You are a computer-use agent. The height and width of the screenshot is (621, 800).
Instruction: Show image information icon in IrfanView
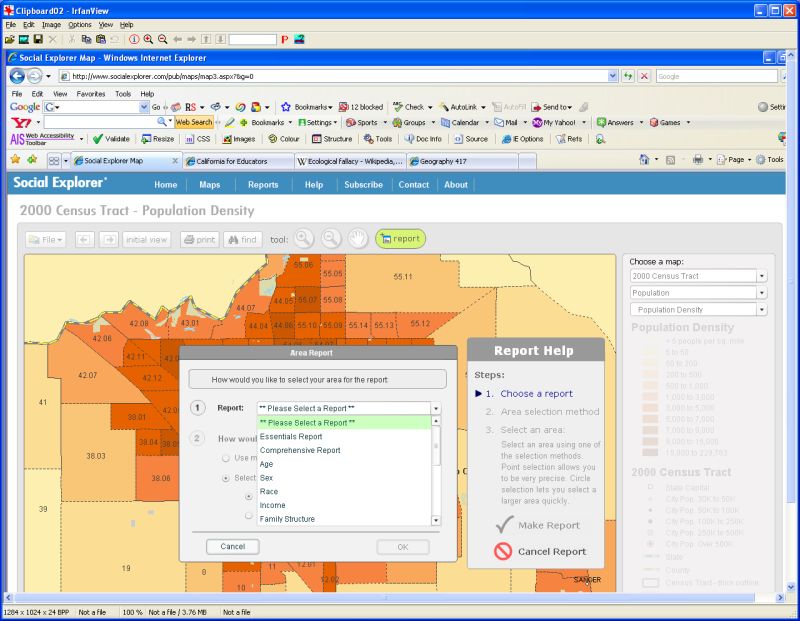(x=134, y=39)
